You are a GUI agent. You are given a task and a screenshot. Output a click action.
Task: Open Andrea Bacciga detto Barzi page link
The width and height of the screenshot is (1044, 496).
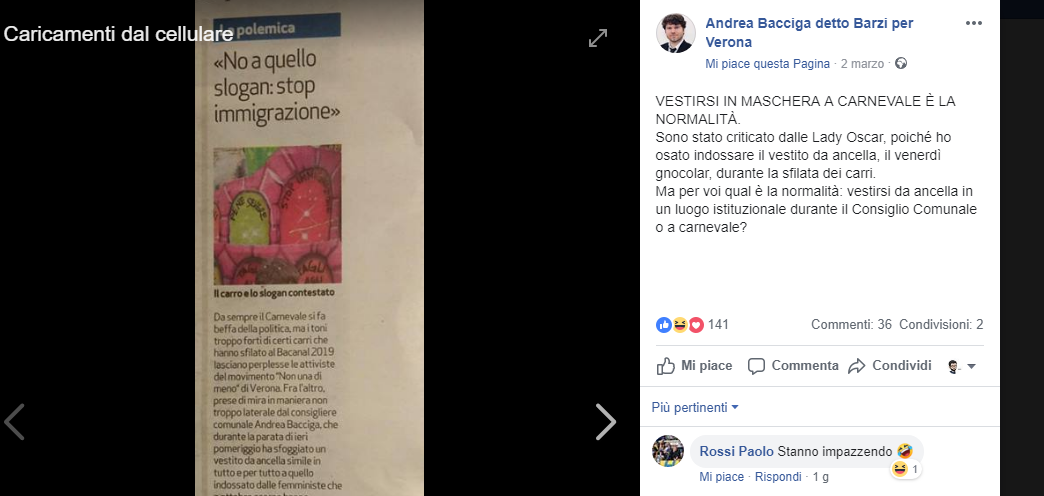tap(809, 33)
